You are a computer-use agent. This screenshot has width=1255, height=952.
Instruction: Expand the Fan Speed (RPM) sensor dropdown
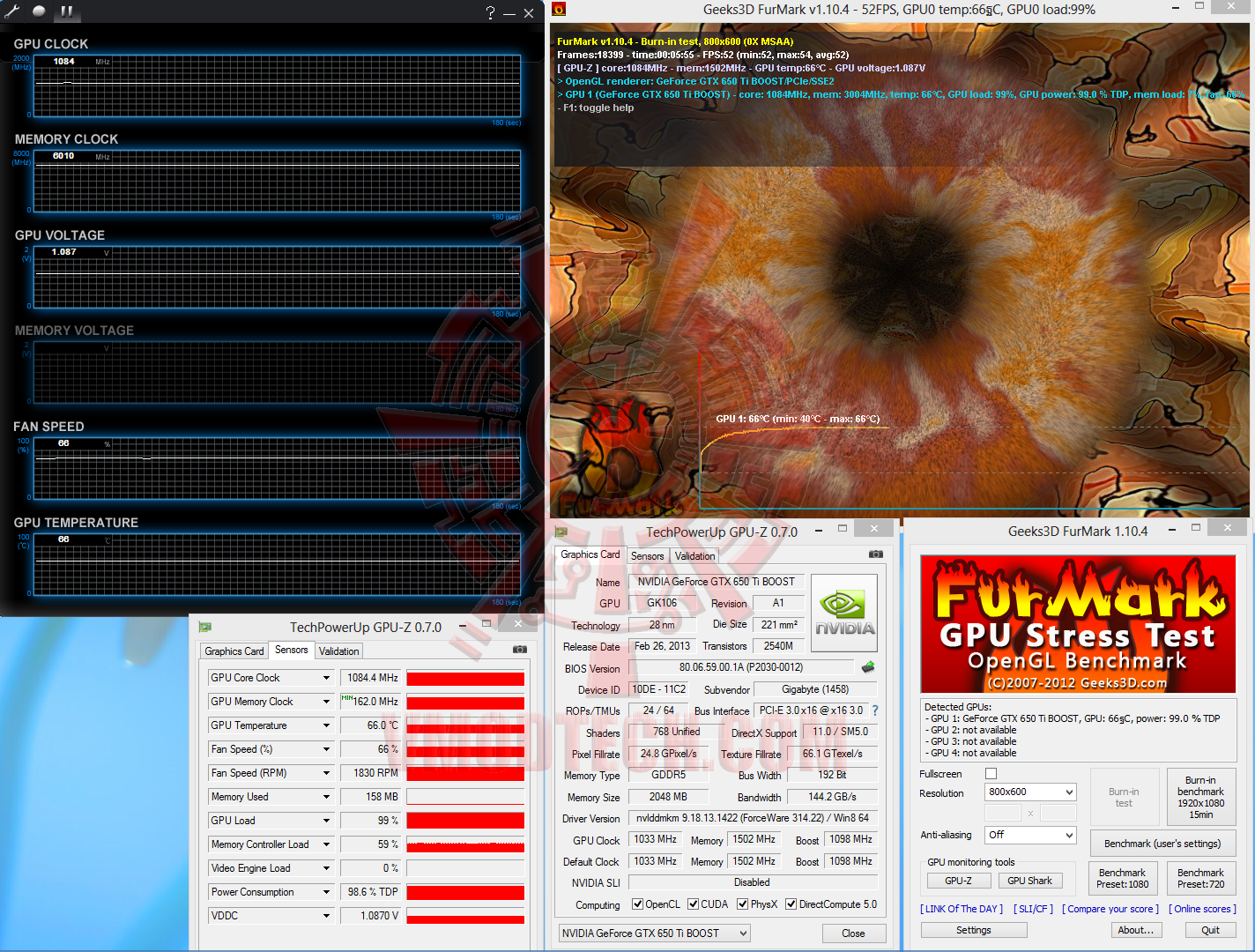click(x=326, y=773)
